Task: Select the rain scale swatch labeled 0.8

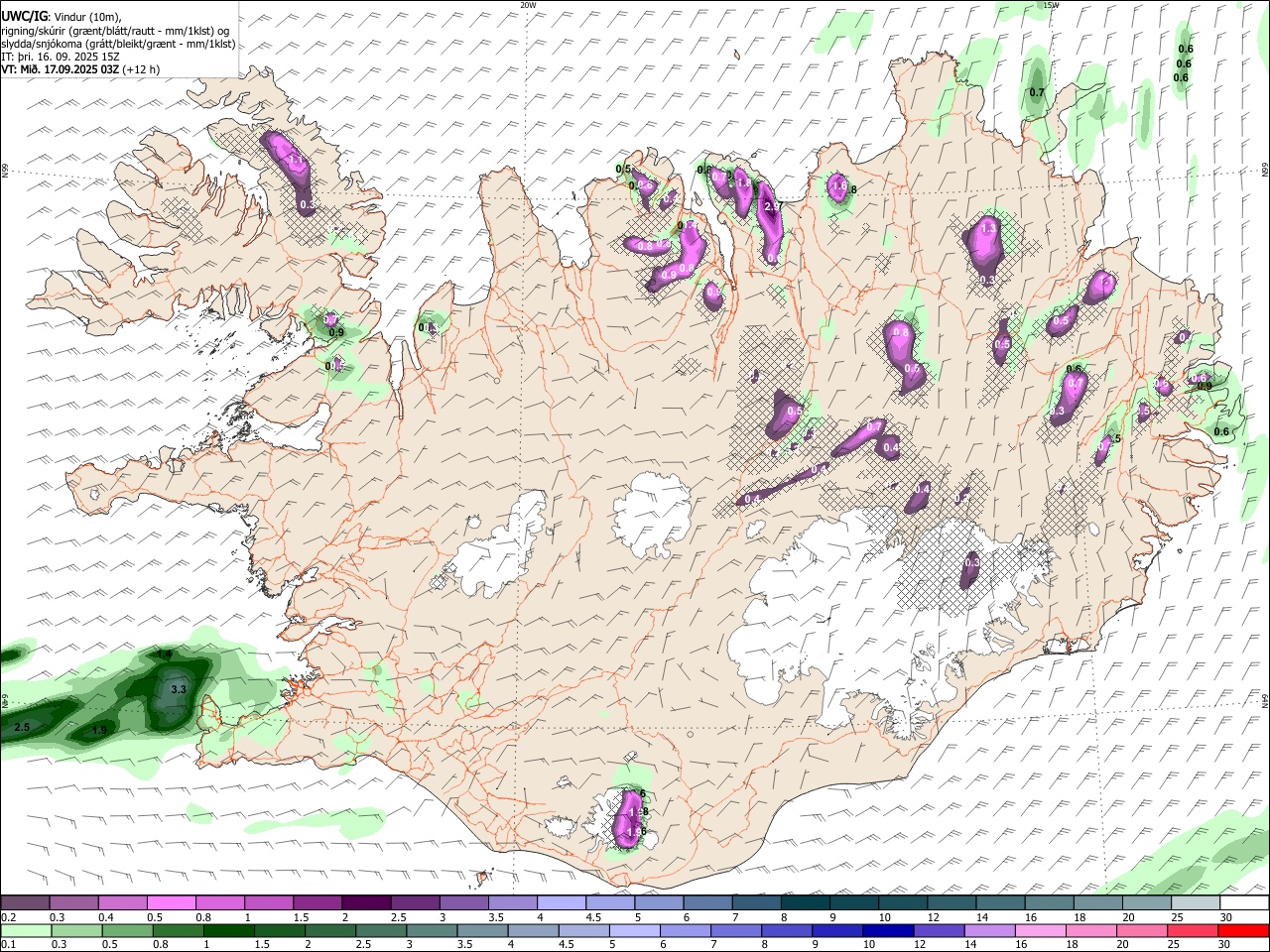Action: 178,930
